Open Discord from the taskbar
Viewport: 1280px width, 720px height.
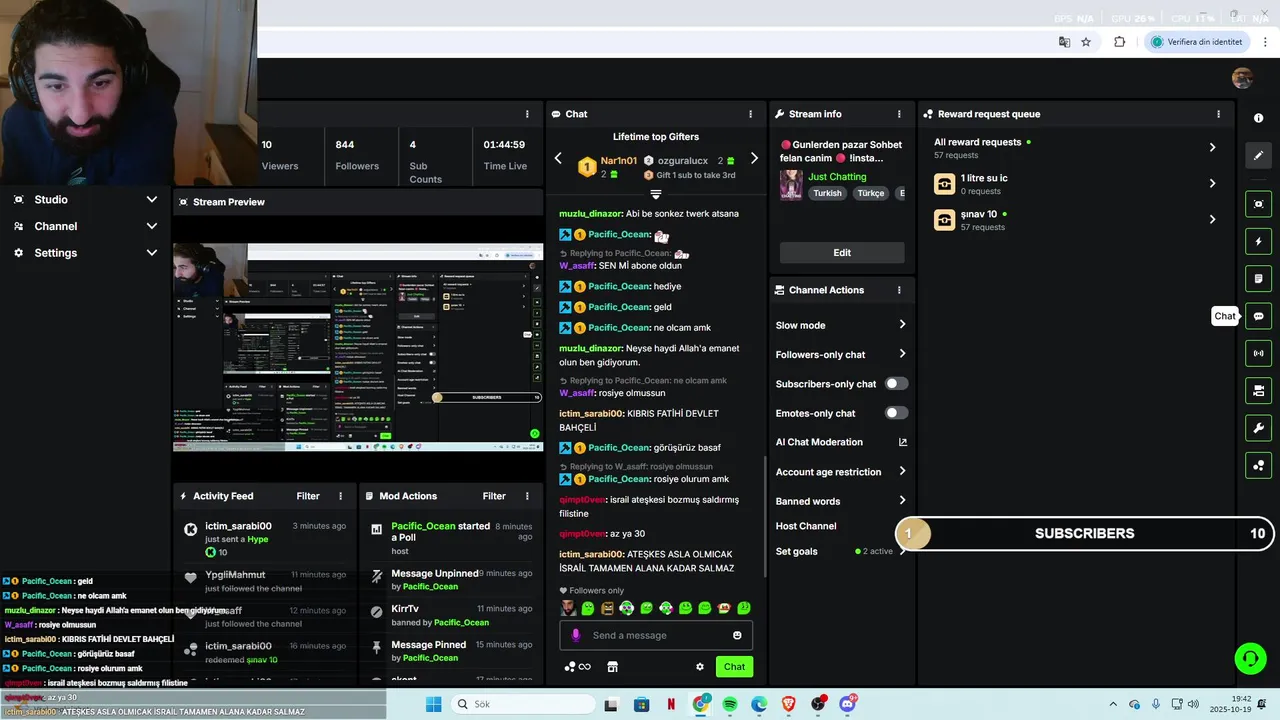coord(848,704)
